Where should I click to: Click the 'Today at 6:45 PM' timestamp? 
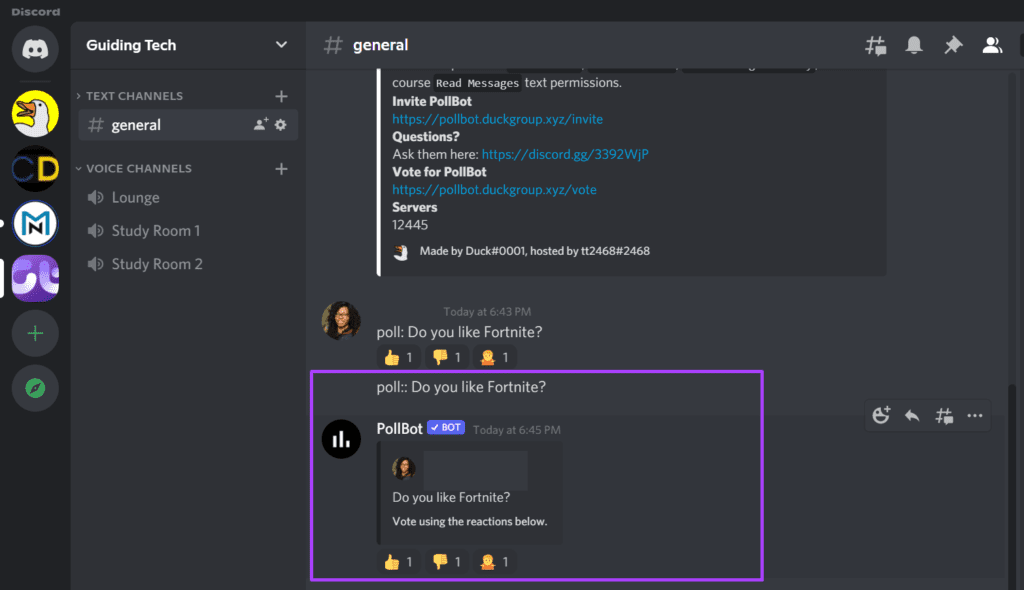(517, 430)
